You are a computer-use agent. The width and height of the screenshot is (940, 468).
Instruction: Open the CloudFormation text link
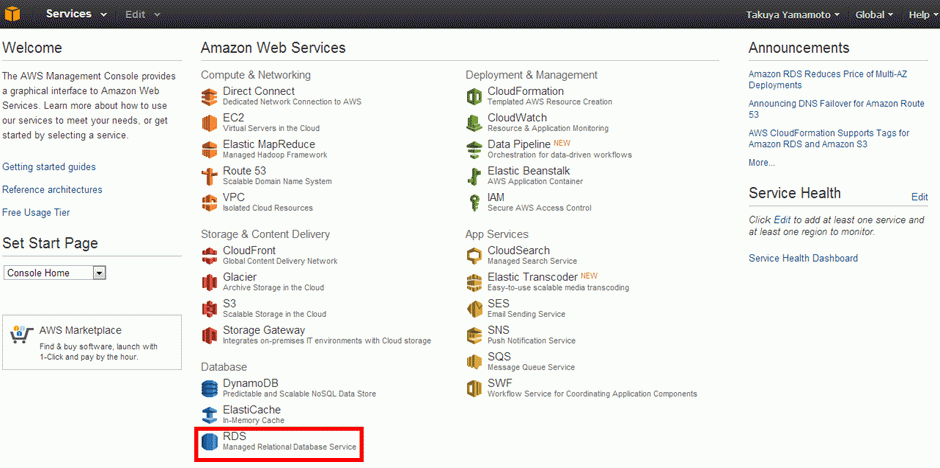(526, 91)
